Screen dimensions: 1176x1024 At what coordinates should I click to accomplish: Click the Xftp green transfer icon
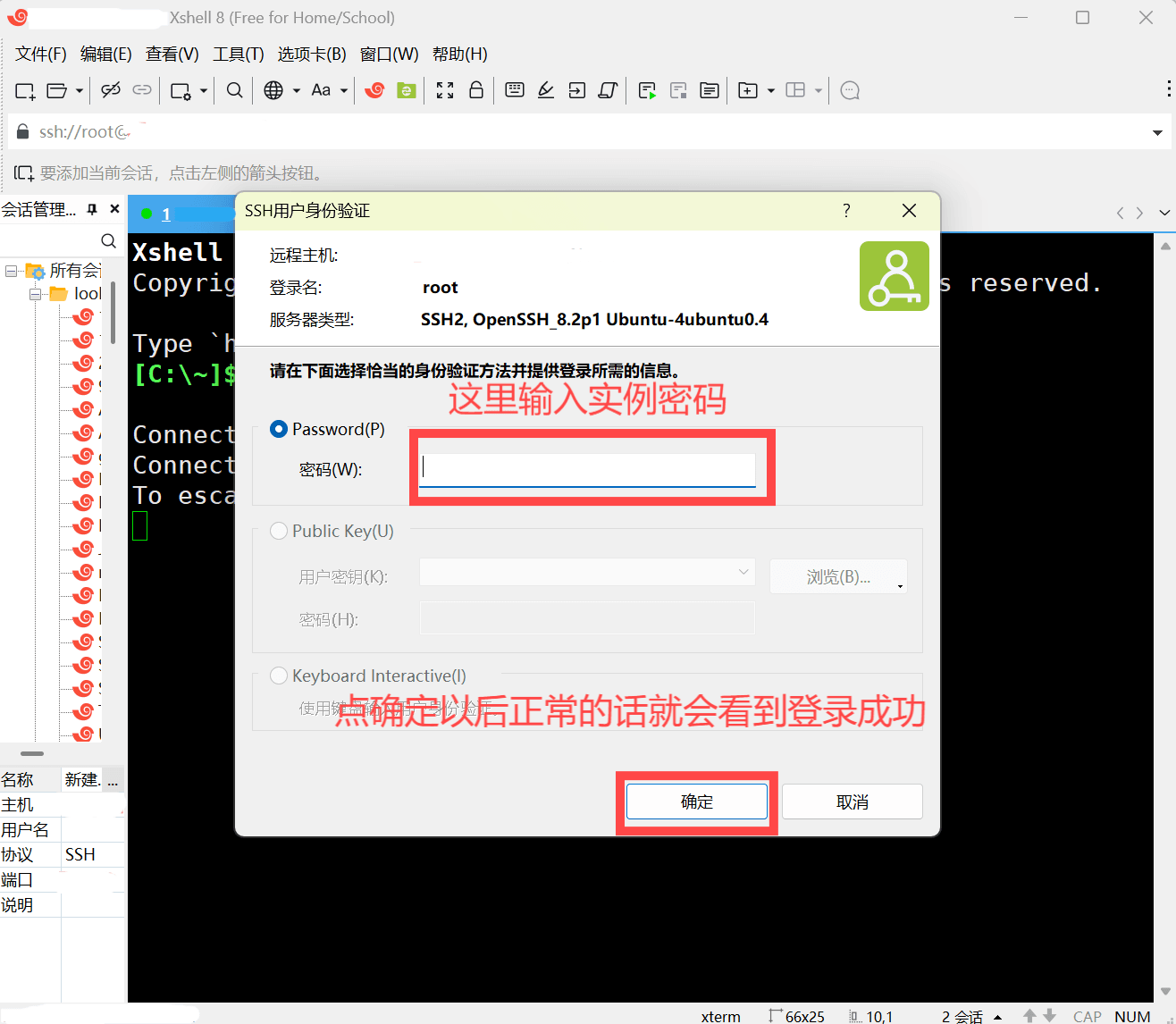tap(407, 90)
